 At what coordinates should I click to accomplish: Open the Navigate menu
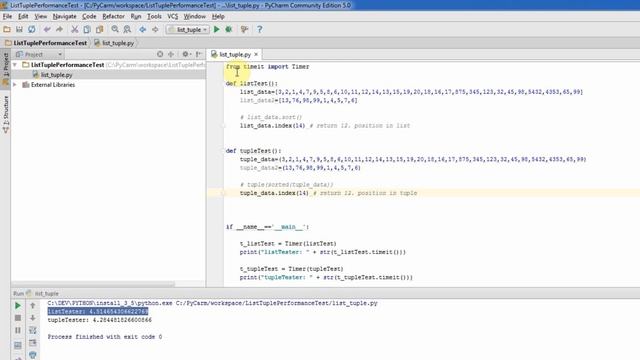click(x=64, y=16)
